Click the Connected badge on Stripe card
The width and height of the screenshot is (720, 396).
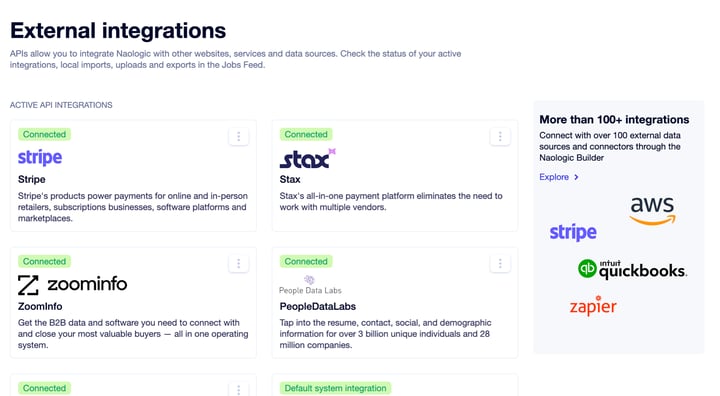point(45,134)
